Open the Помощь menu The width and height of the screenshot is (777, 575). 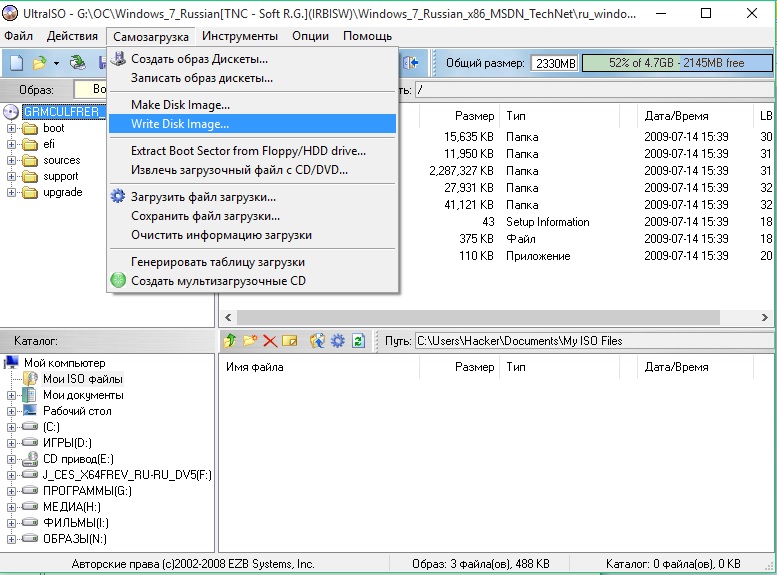(x=367, y=36)
